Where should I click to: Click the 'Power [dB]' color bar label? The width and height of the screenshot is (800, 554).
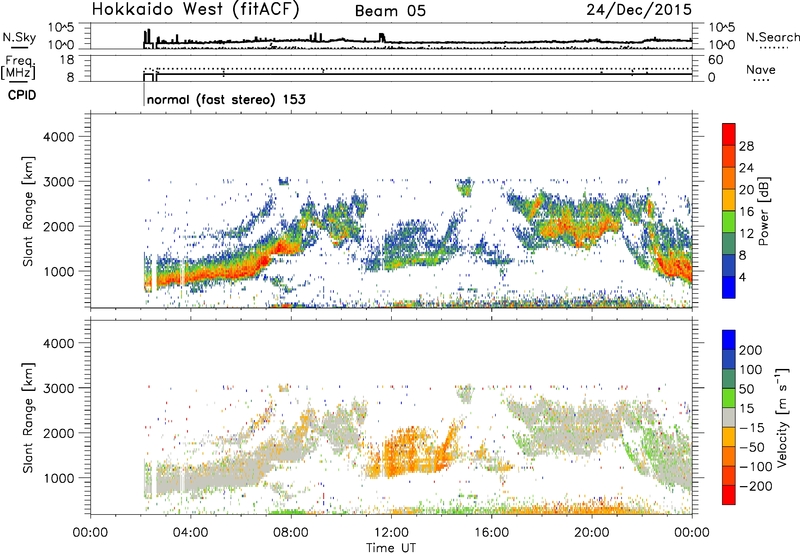click(x=763, y=211)
